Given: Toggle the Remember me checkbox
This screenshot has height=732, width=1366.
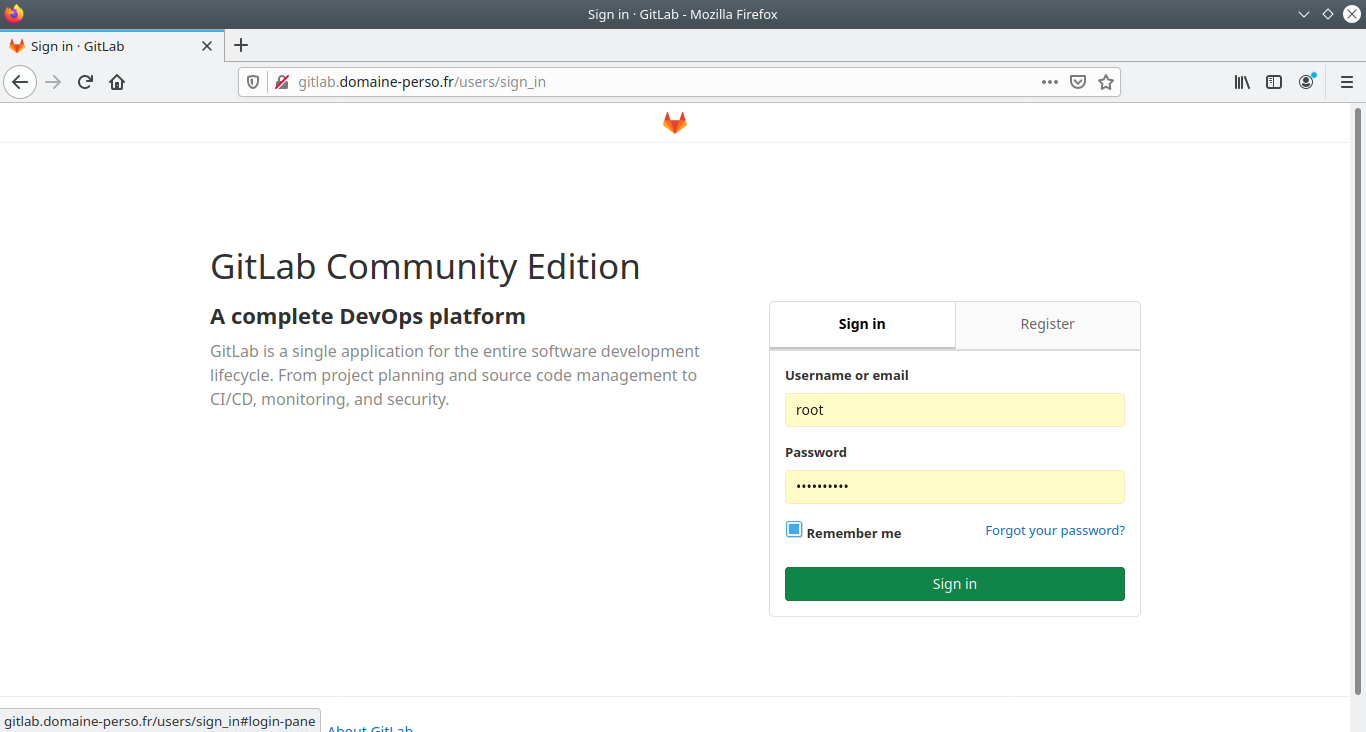Looking at the screenshot, I should tap(794, 530).
